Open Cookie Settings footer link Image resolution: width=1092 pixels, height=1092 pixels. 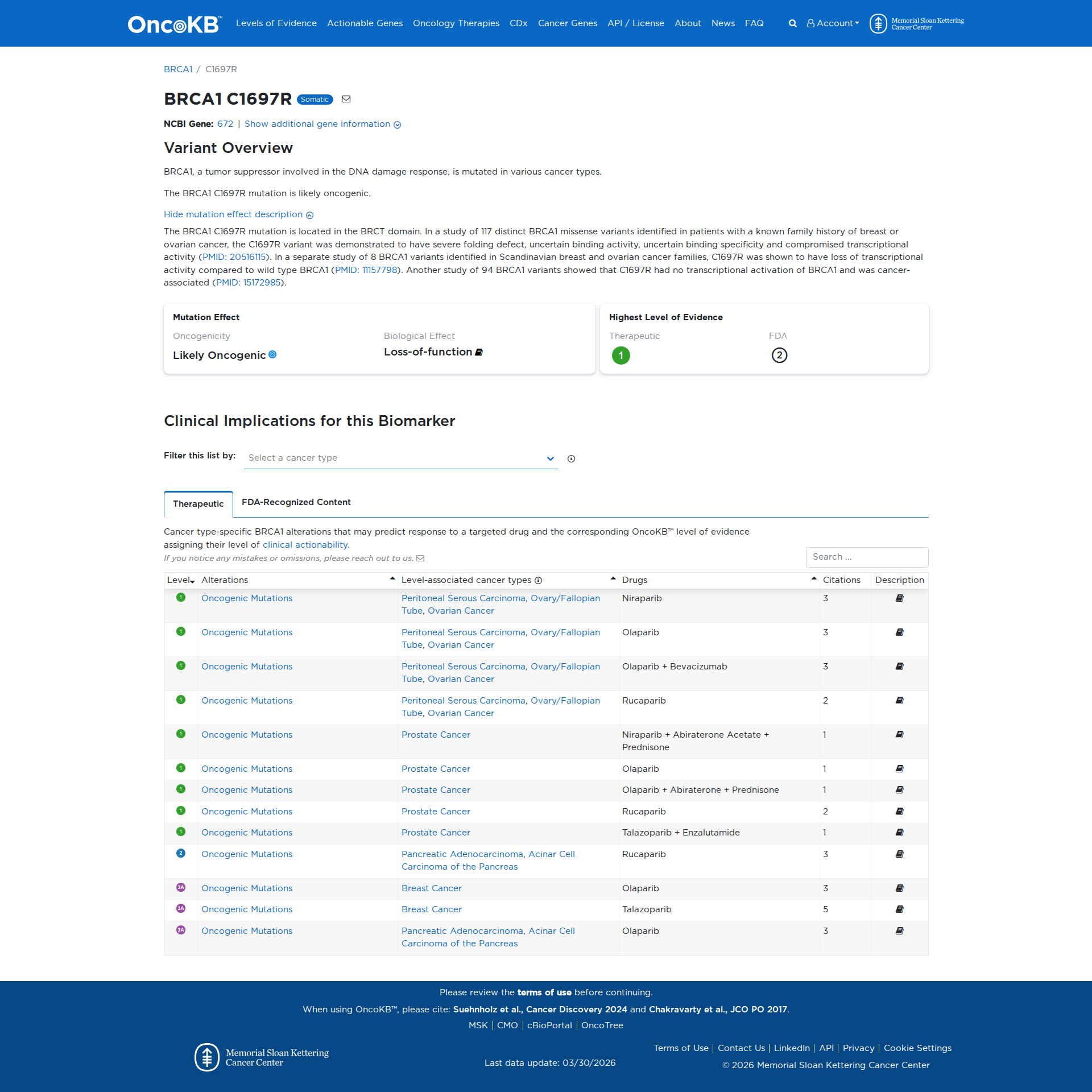click(x=917, y=1048)
